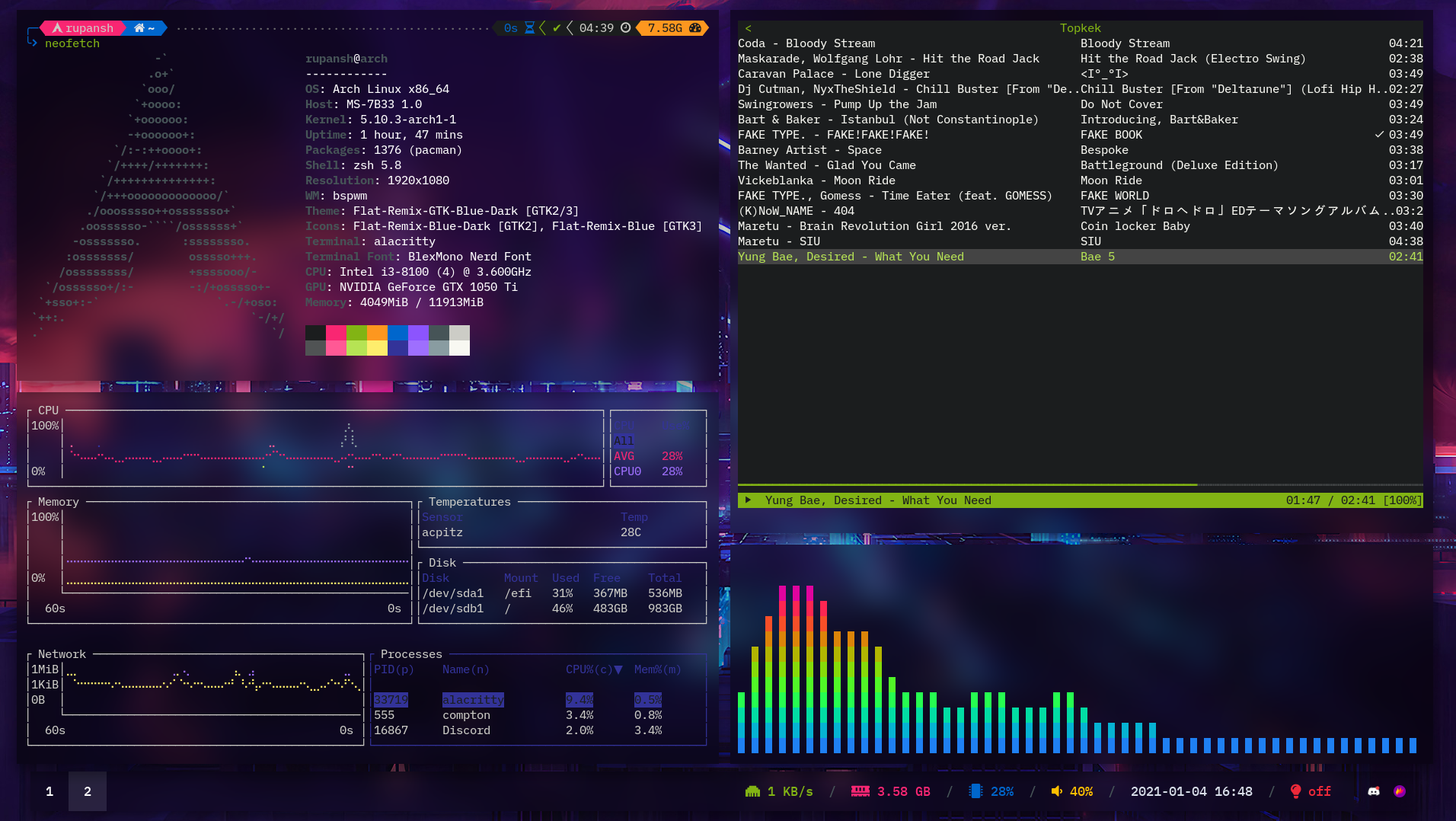Click the Arch logo in the shell prompt
Screen dimensions: 1456x821
pyautogui.click(x=57, y=28)
